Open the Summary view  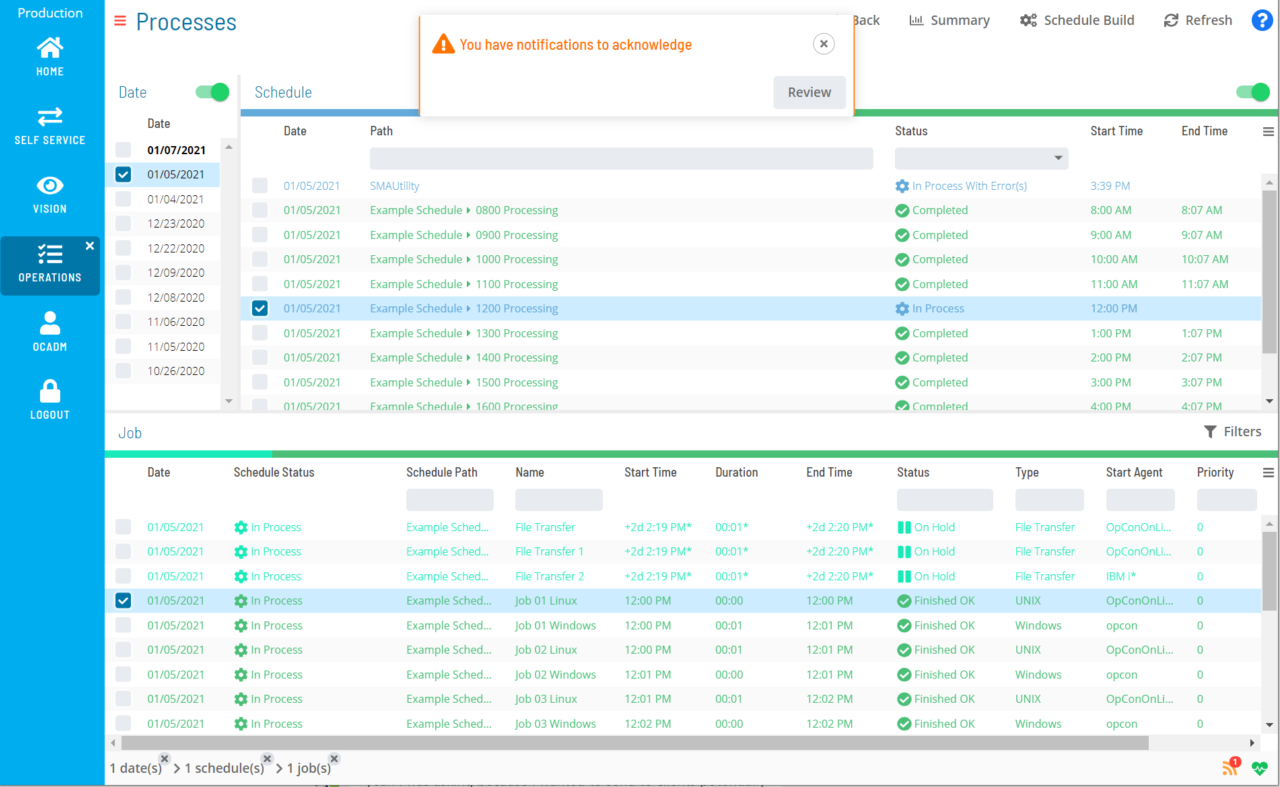coord(949,20)
